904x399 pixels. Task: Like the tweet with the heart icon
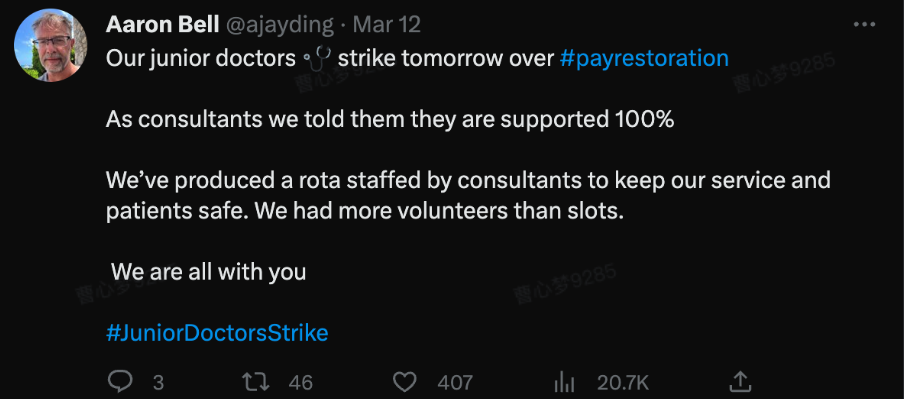click(x=404, y=382)
